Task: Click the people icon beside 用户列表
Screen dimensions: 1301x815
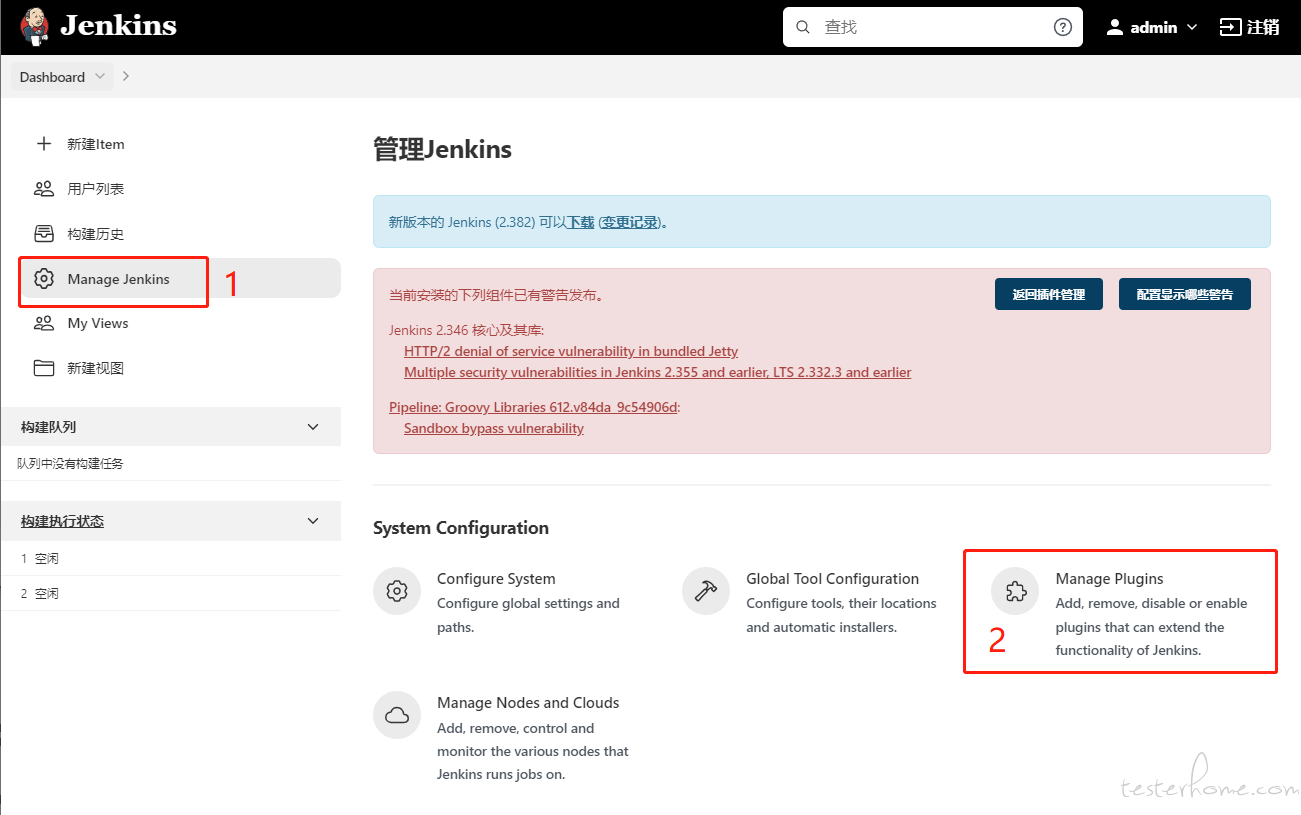Action: (44, 189)
